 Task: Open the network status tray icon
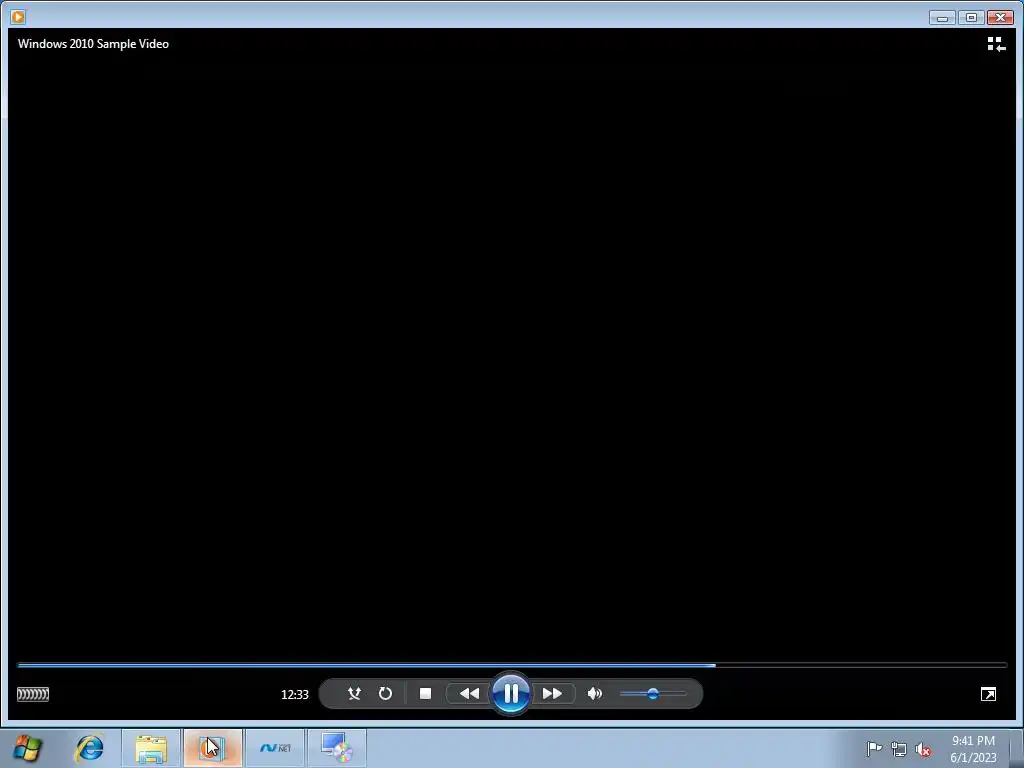click(x=899, y=749)
